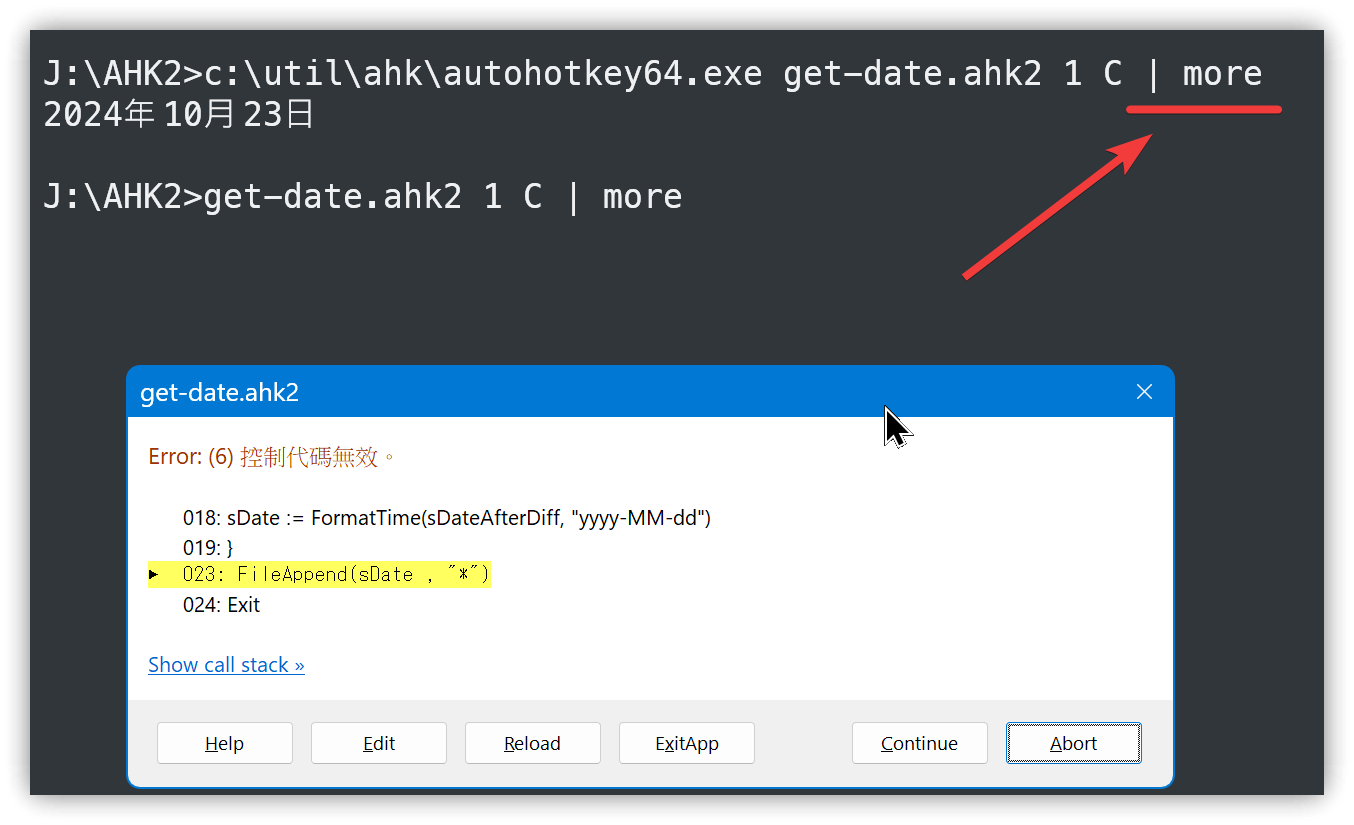Terminate script via ExitApp button

[686, 743]
